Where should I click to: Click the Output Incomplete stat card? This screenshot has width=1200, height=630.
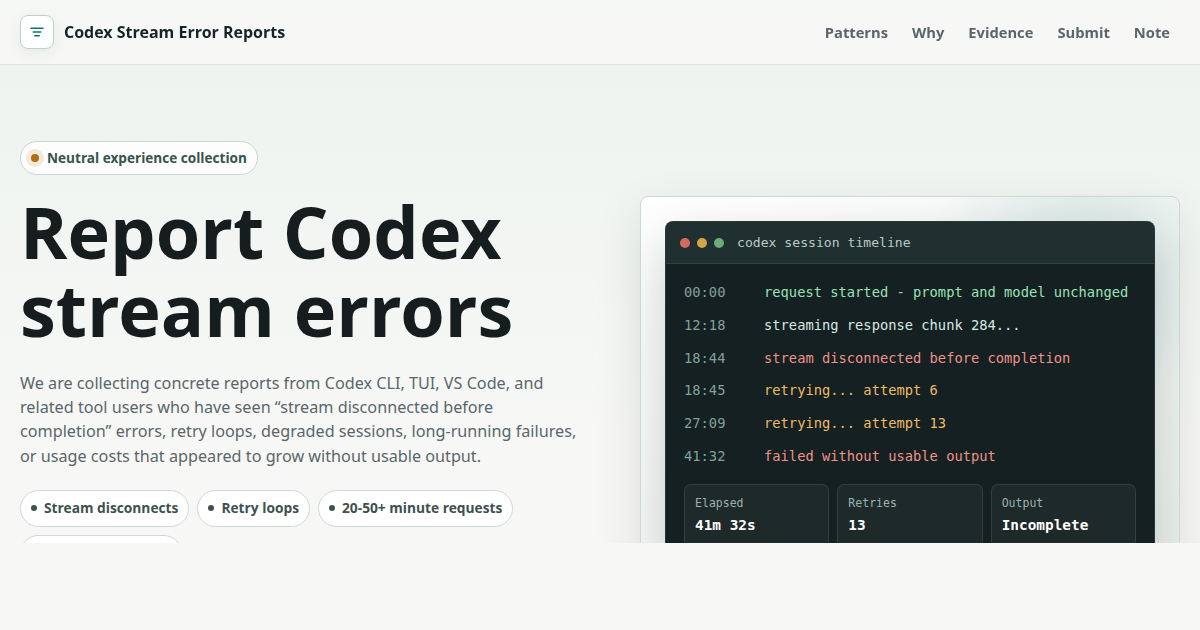pos(1063,514)
